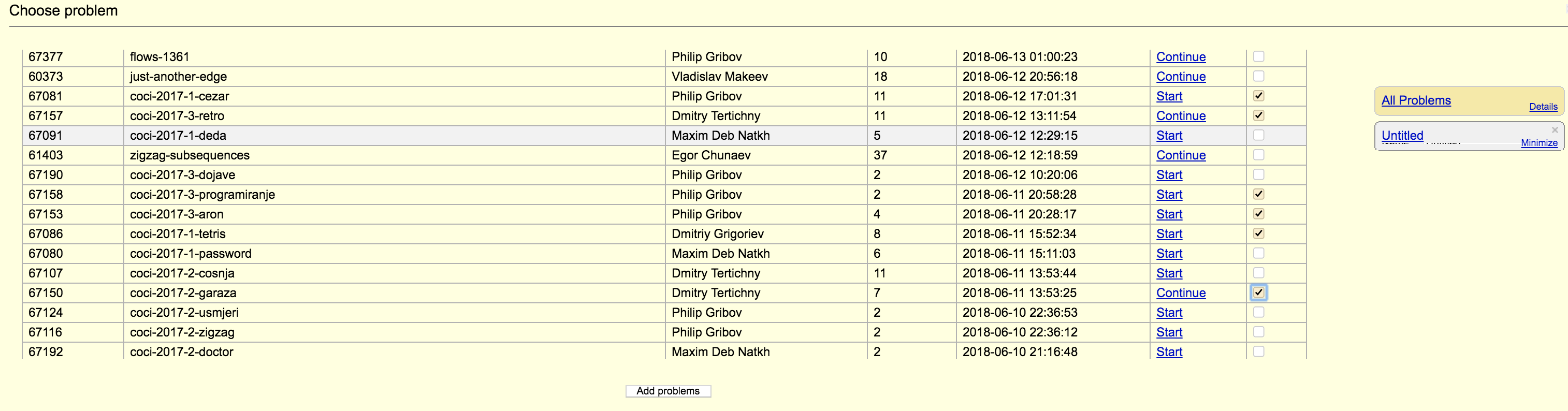Check the coci-2017-1-password row box
The height and width of the screenshot is (411, 1568).
pyautogui.click(x=1259, y=253)
